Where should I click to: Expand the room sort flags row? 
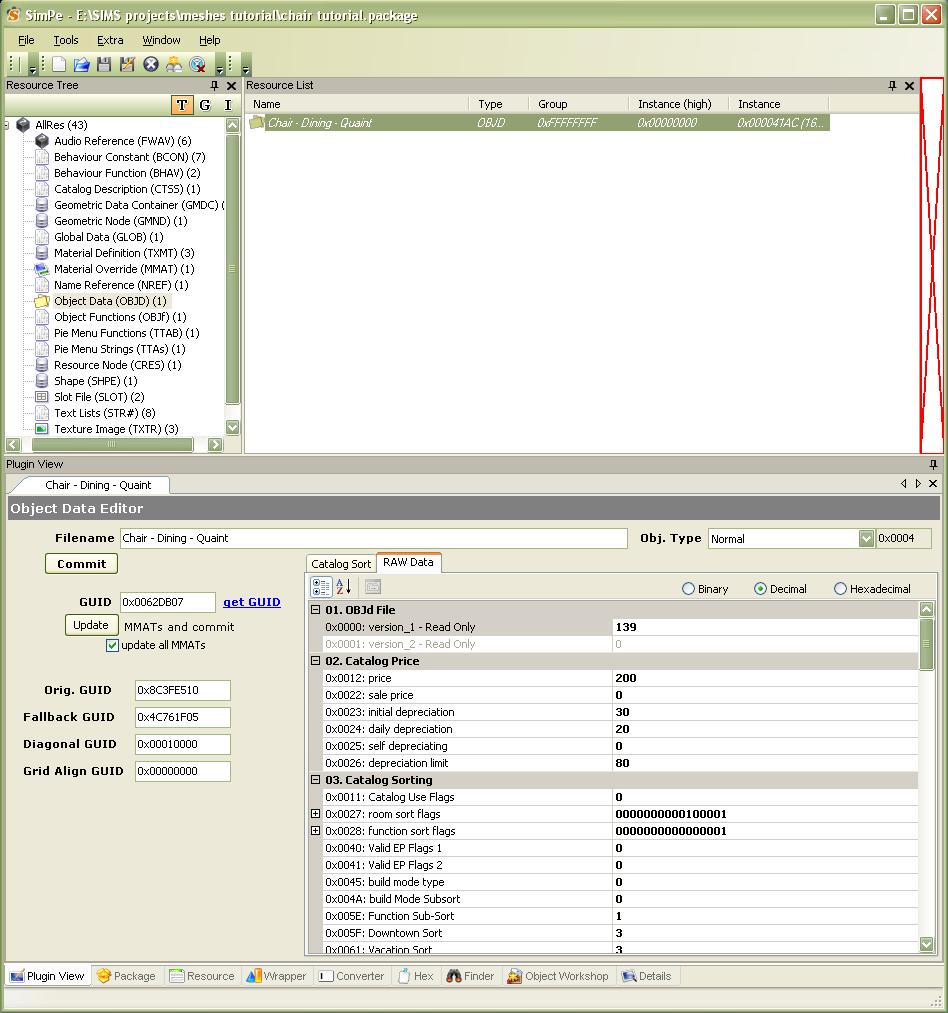click(x=315, y=813)
